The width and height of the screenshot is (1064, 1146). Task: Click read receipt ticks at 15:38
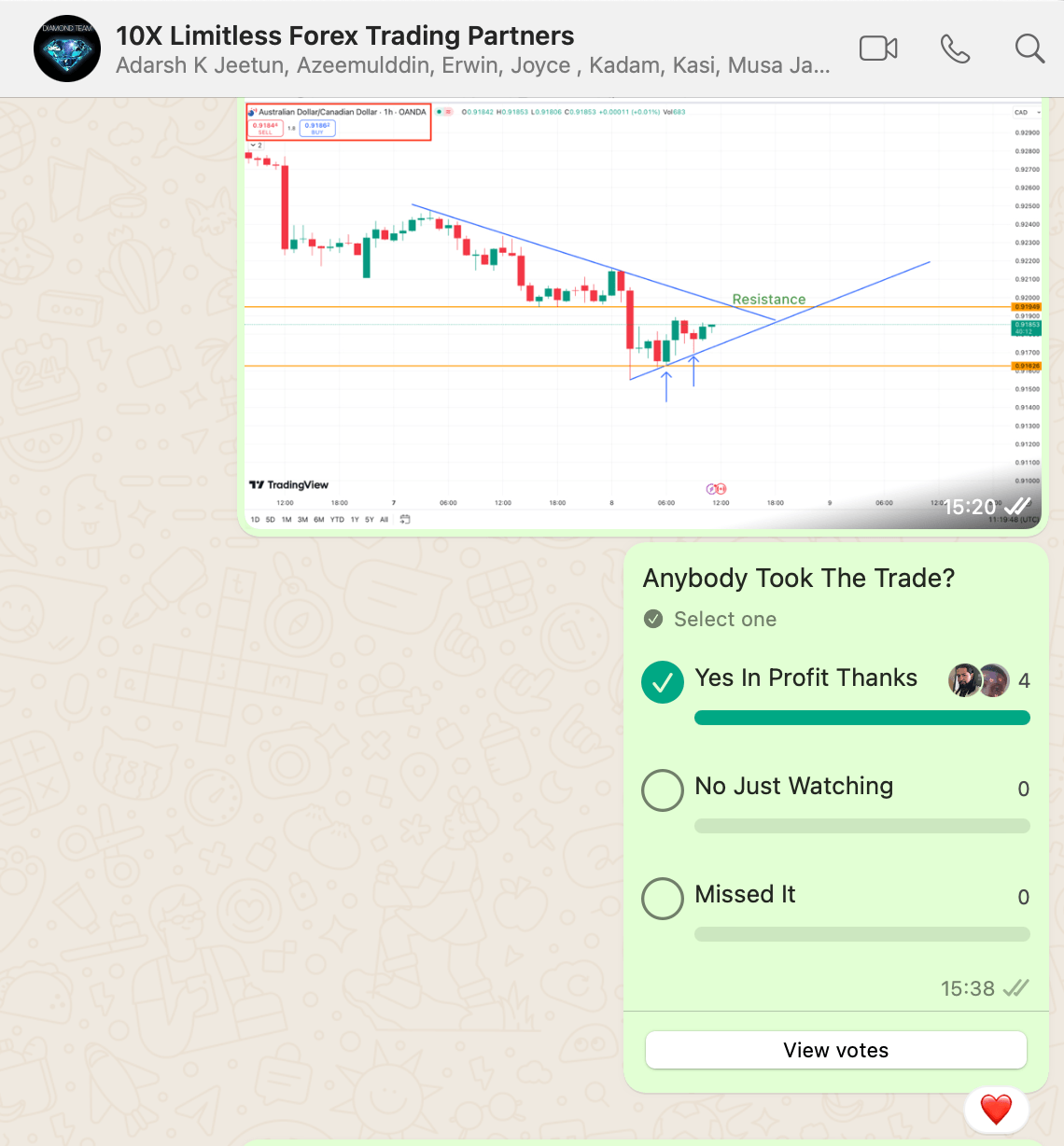(1015, 988)
